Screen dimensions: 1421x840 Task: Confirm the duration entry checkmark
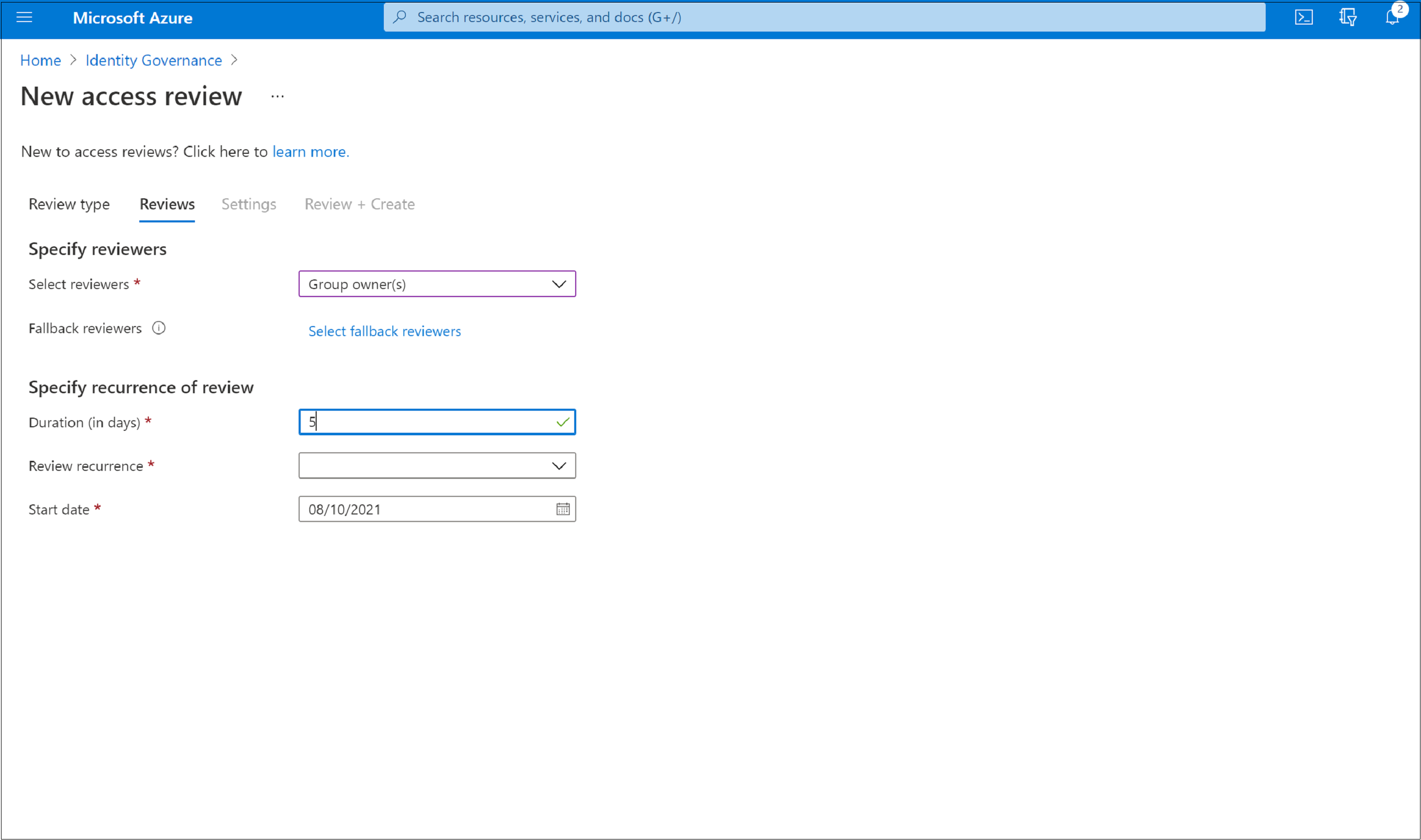tap(562, 421)
